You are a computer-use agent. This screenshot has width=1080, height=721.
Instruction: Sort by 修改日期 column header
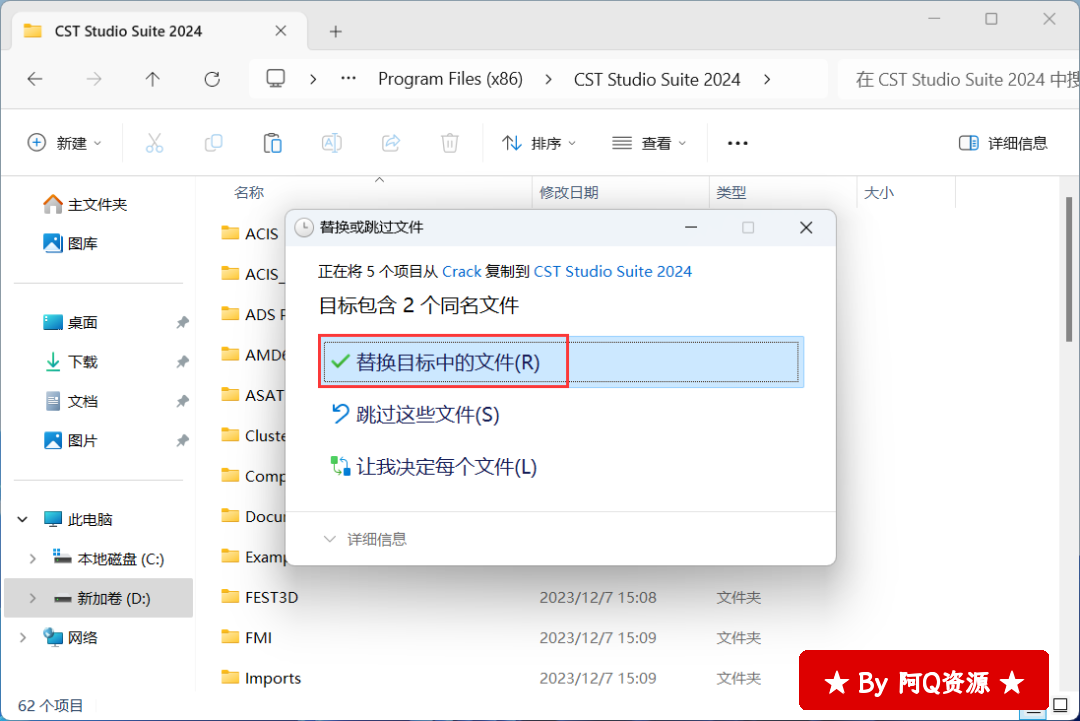pos(568,193)
